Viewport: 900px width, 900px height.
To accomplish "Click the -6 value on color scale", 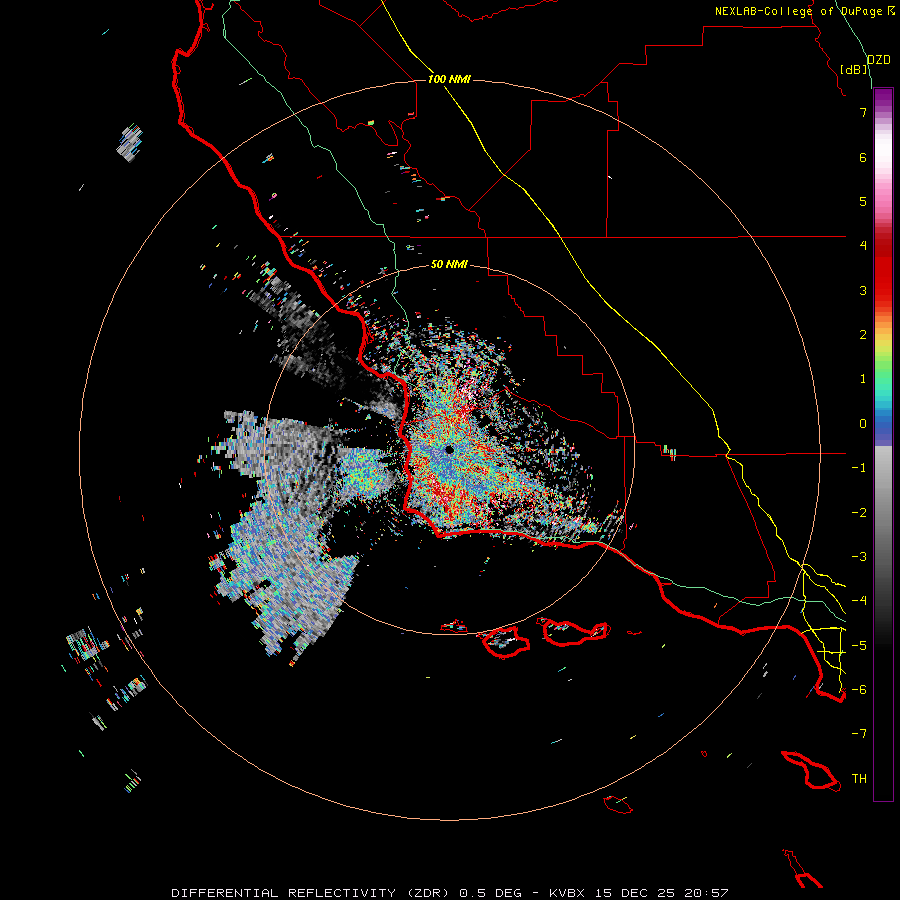I will point(859,689).
